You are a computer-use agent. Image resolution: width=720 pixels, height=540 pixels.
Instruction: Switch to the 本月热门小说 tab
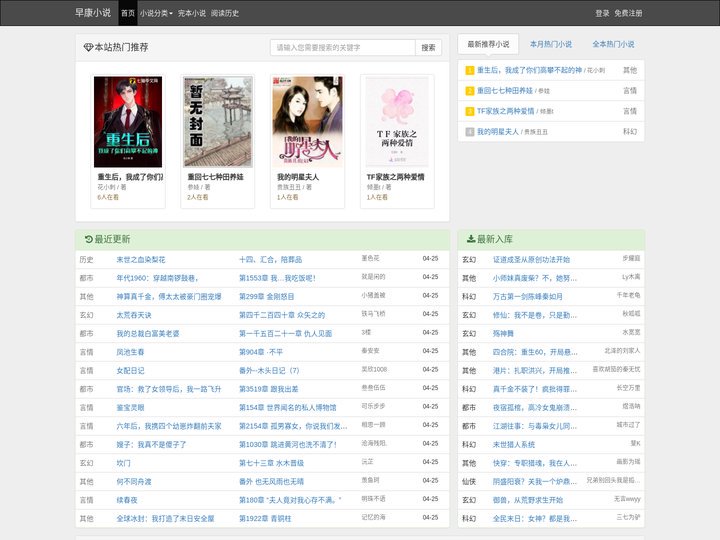pyautogui.click(x=551, y=44)
